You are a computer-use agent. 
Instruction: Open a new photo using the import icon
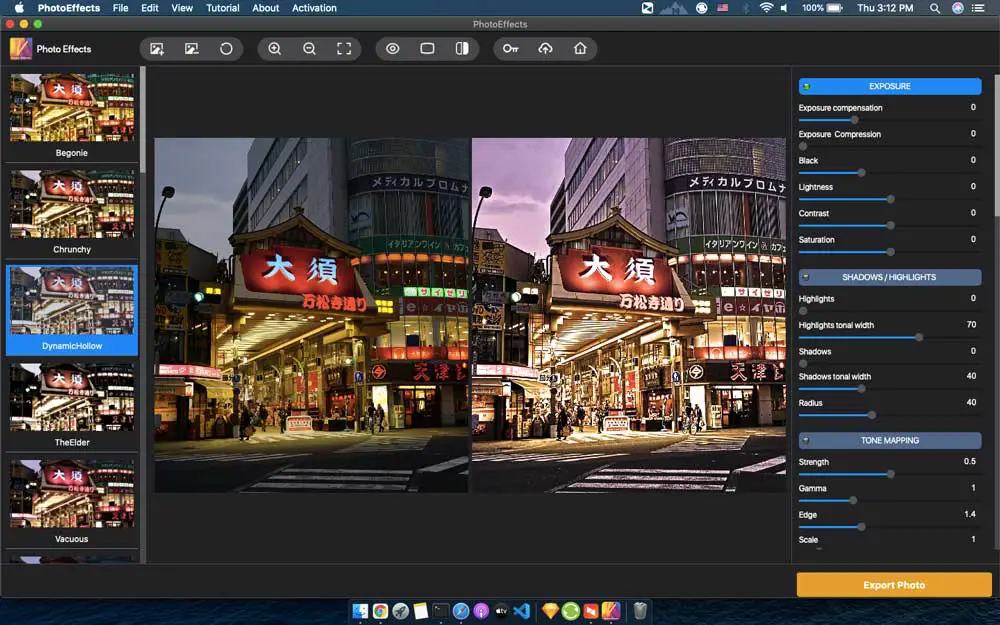pos(155,48)
